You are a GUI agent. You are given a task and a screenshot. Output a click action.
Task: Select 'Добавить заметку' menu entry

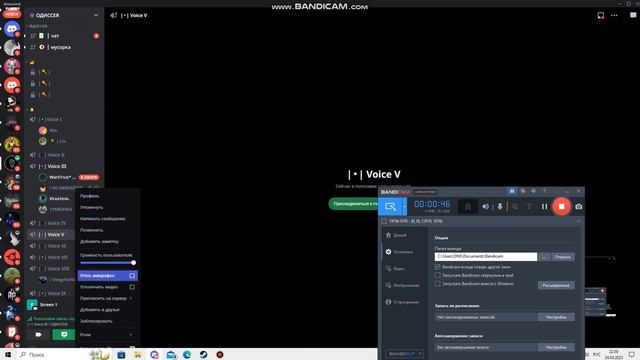[x=107, y=242]
